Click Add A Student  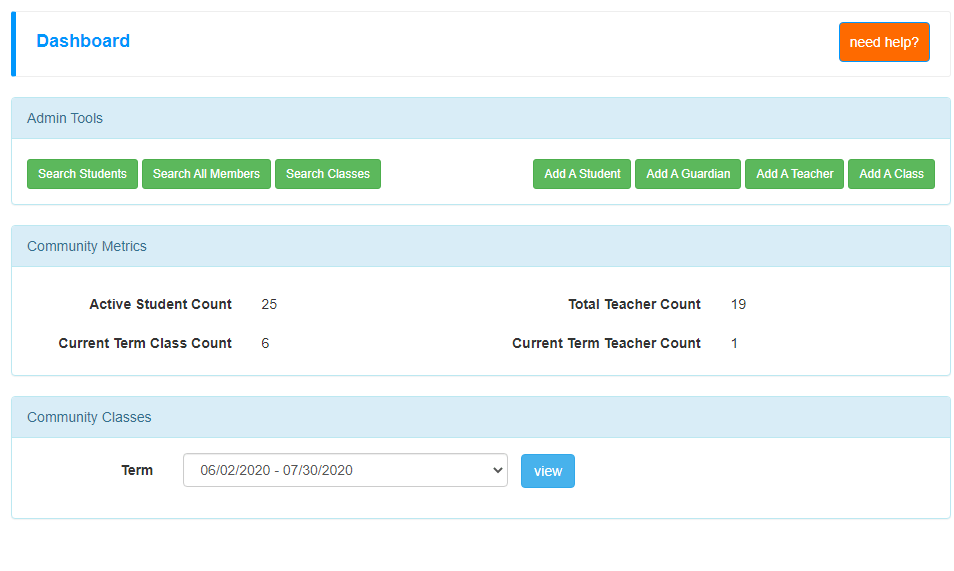tap(582, 174)
